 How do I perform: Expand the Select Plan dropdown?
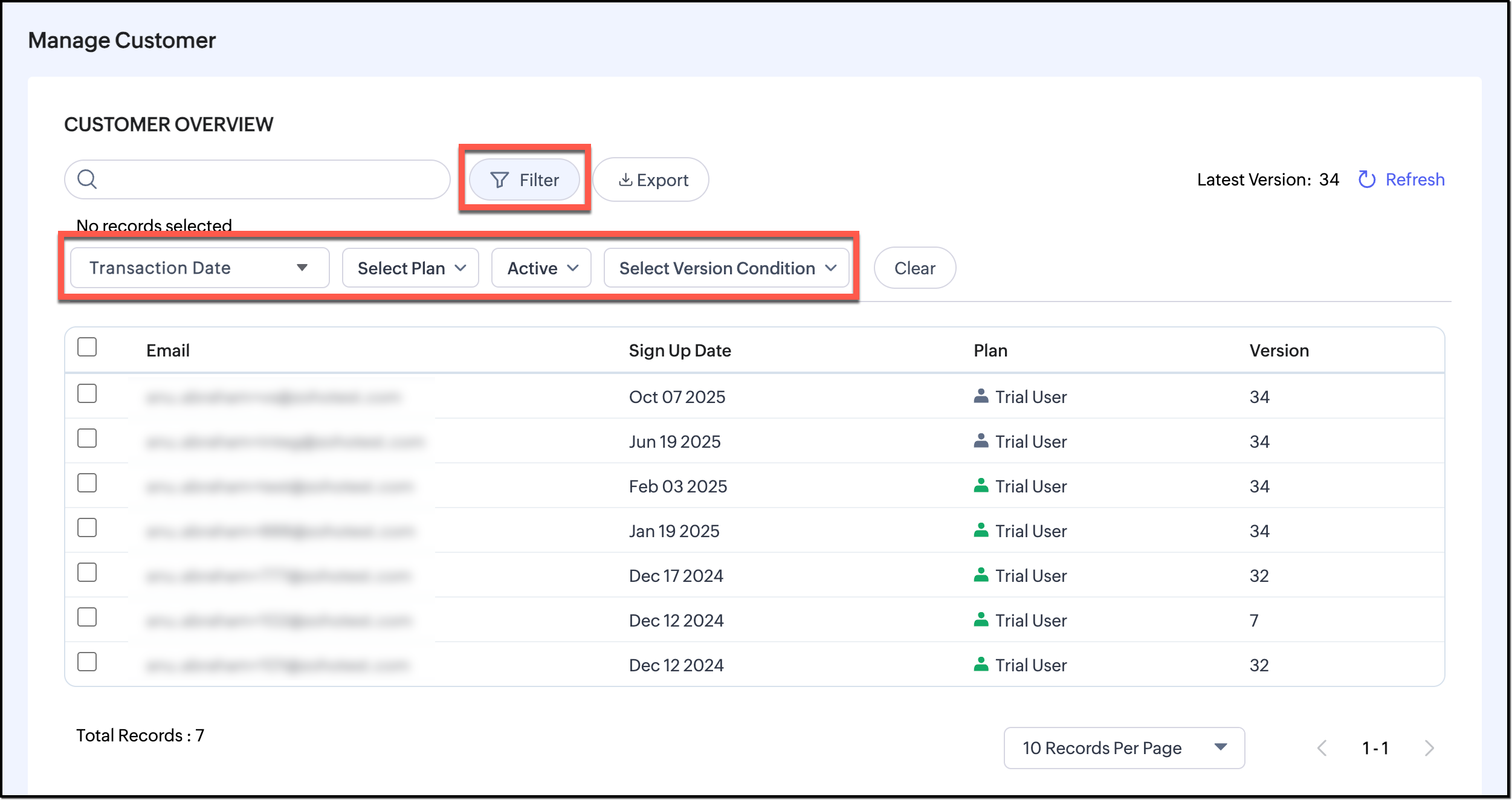(x=410, y=268)
